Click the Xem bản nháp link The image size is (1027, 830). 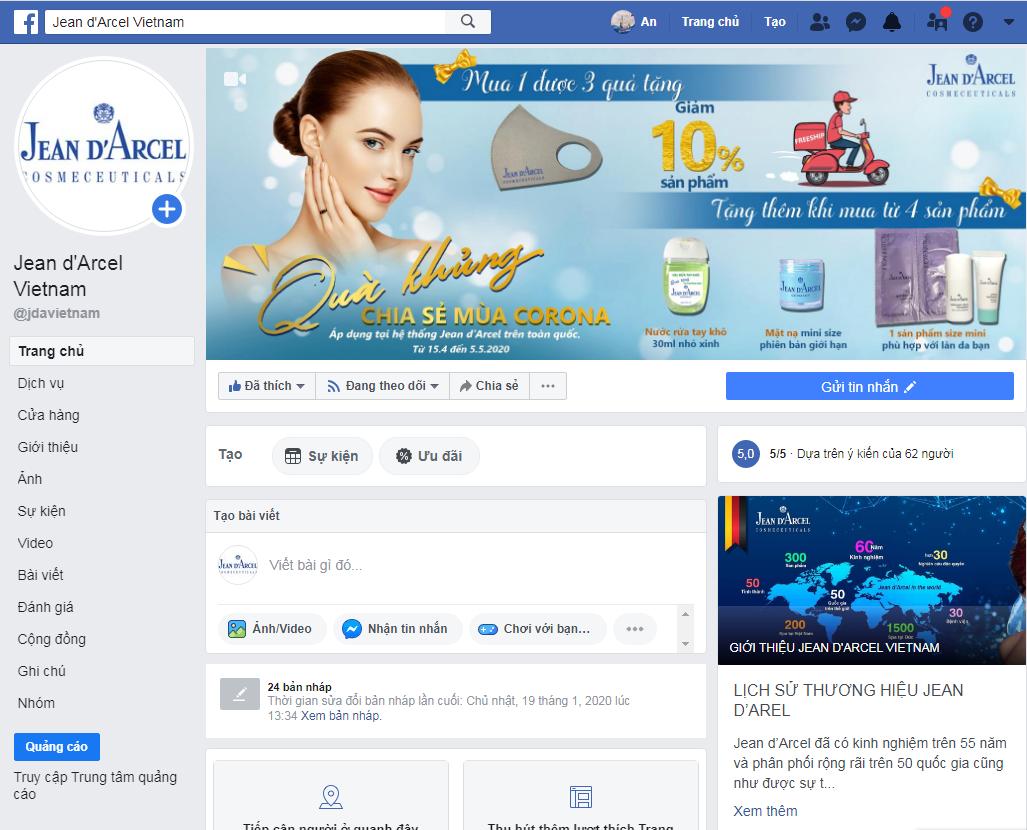341,716
